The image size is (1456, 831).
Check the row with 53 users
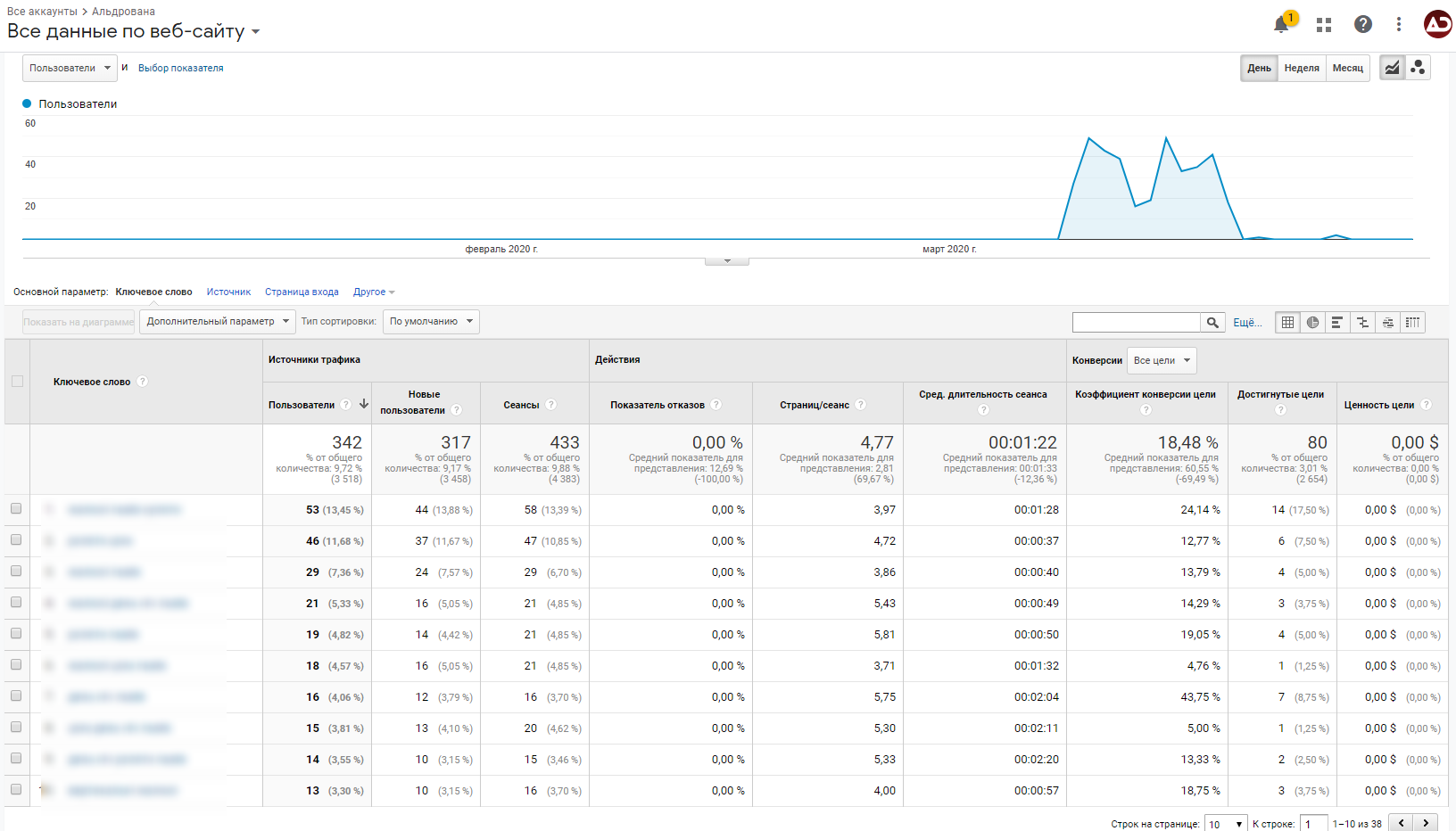coord(16,508)
